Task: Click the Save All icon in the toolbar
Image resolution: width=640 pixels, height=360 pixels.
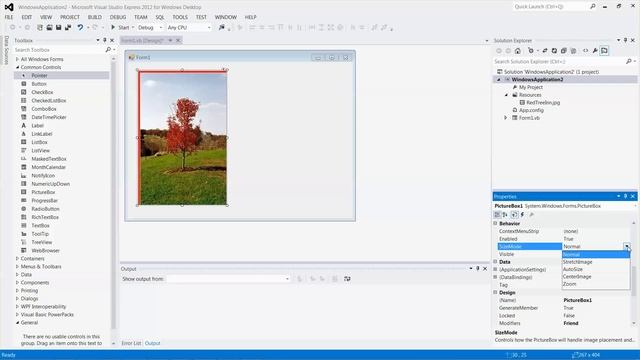Action: point(68,27)
